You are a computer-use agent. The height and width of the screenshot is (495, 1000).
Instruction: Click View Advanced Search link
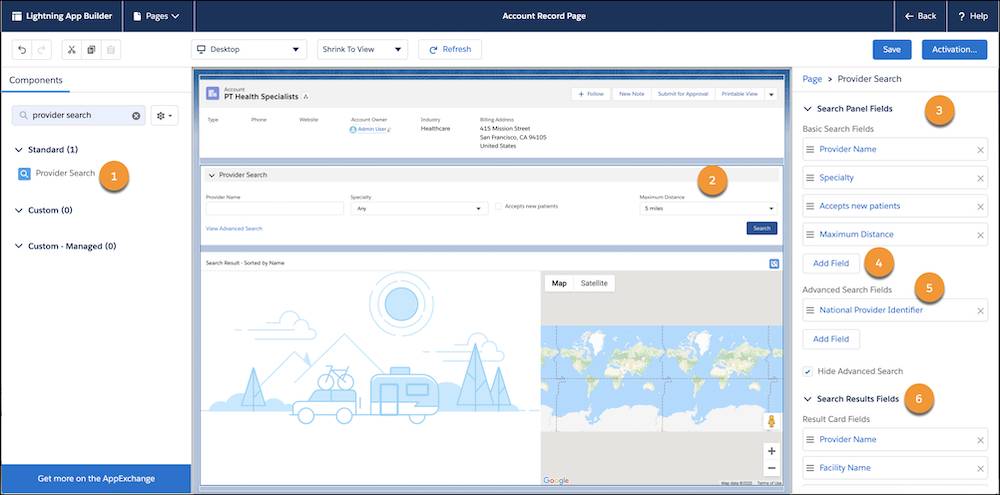click(x=234, y=228)
